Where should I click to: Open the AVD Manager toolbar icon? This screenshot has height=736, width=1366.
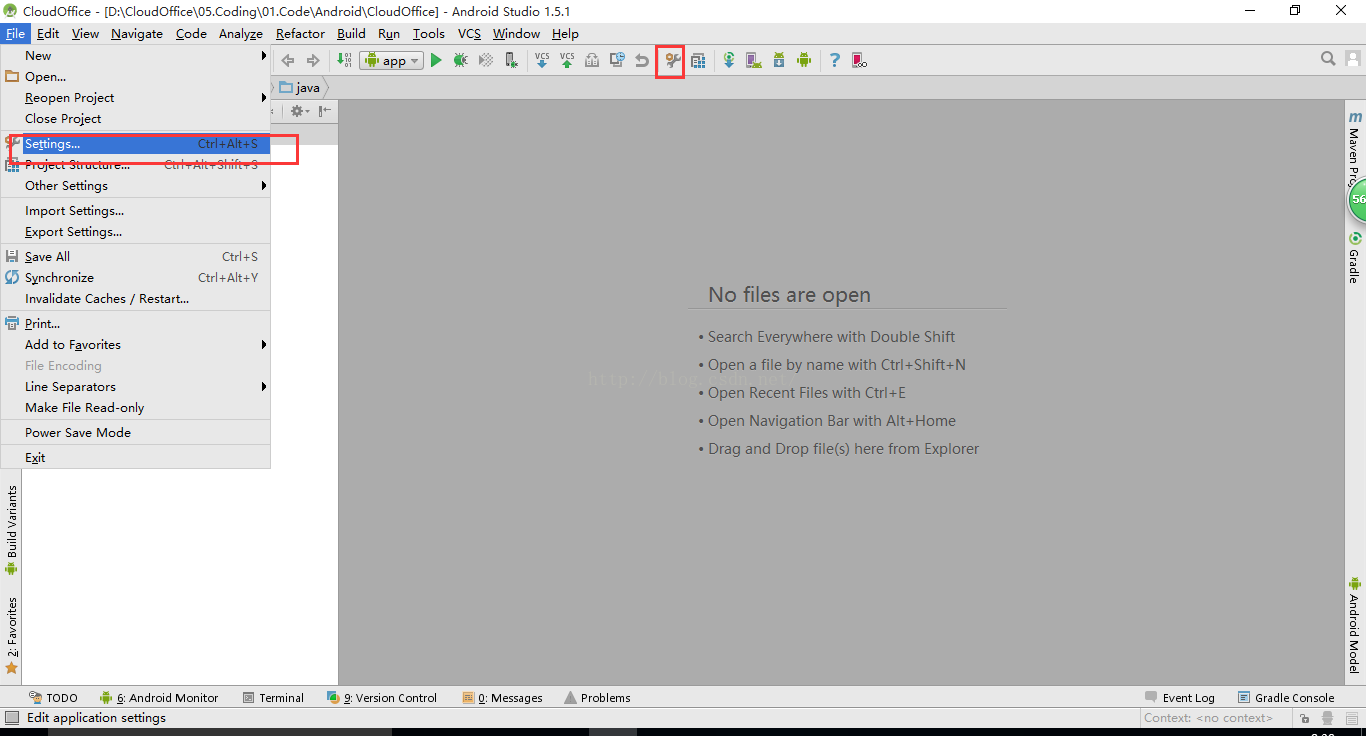click(754, 60)
